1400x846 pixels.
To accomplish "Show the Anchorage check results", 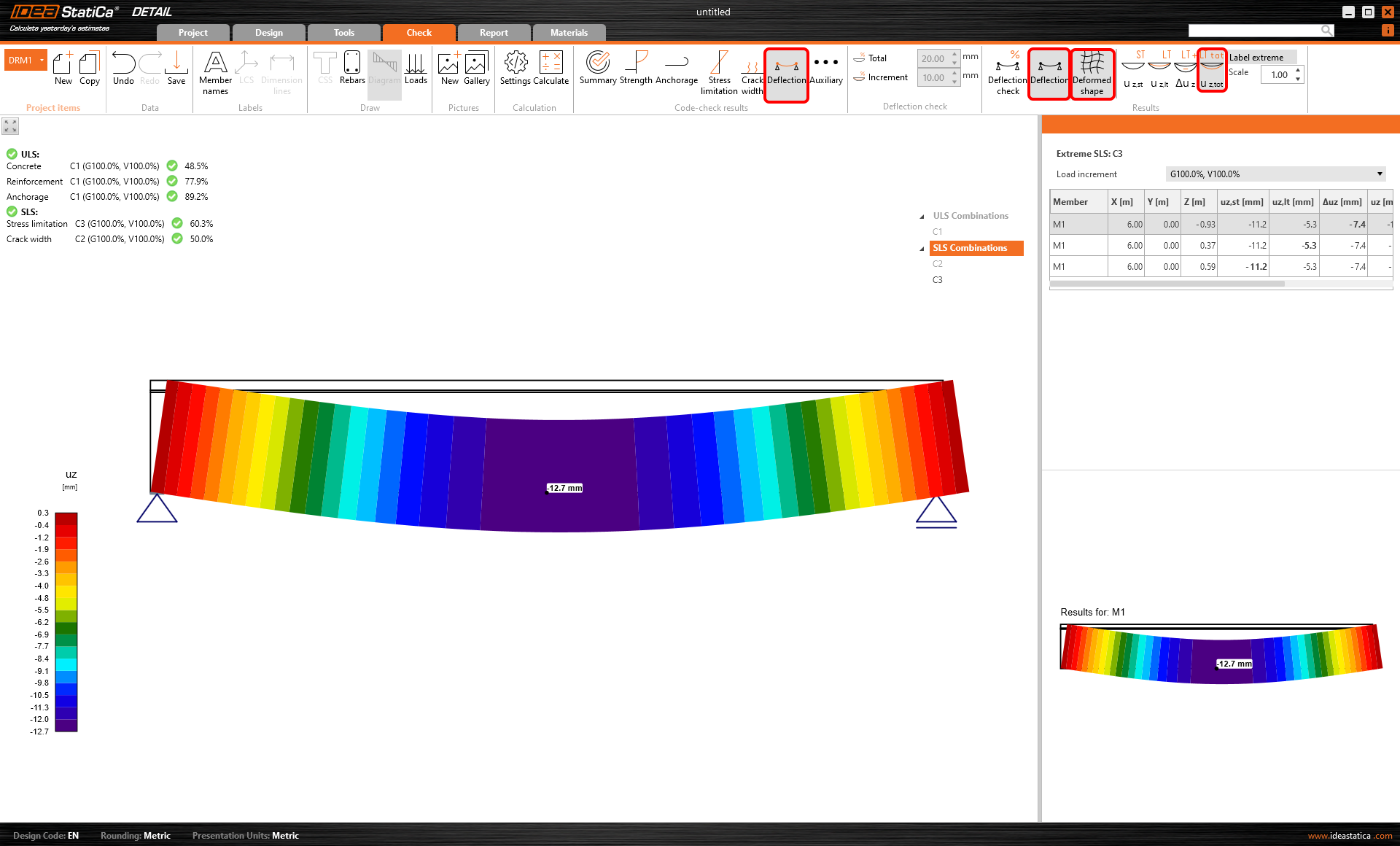I will (x=676, y=69).
